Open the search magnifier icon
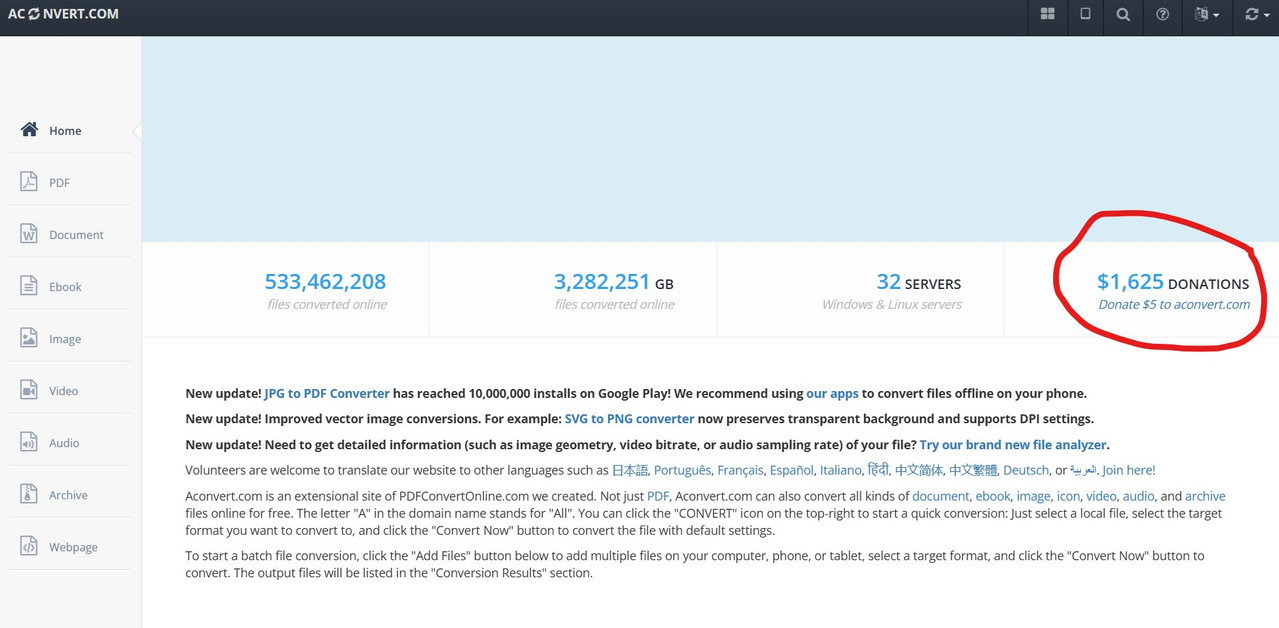The height and width of the screenshot is (628, 1279). click(1123, 14)
